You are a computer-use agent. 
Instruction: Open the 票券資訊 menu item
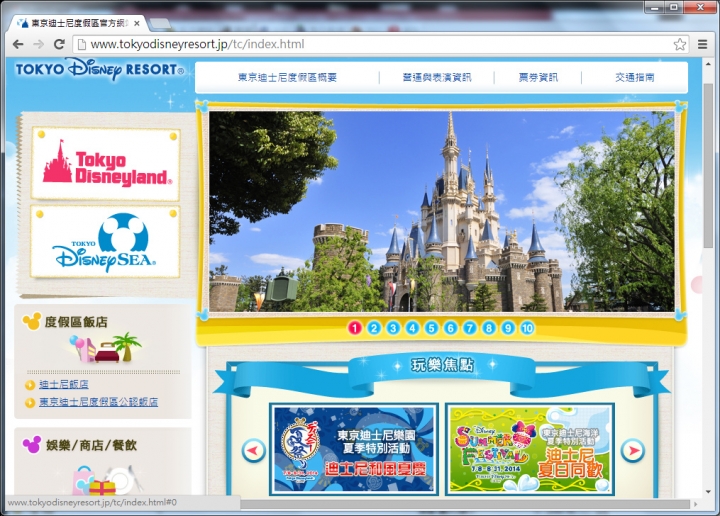coord(538,77)
